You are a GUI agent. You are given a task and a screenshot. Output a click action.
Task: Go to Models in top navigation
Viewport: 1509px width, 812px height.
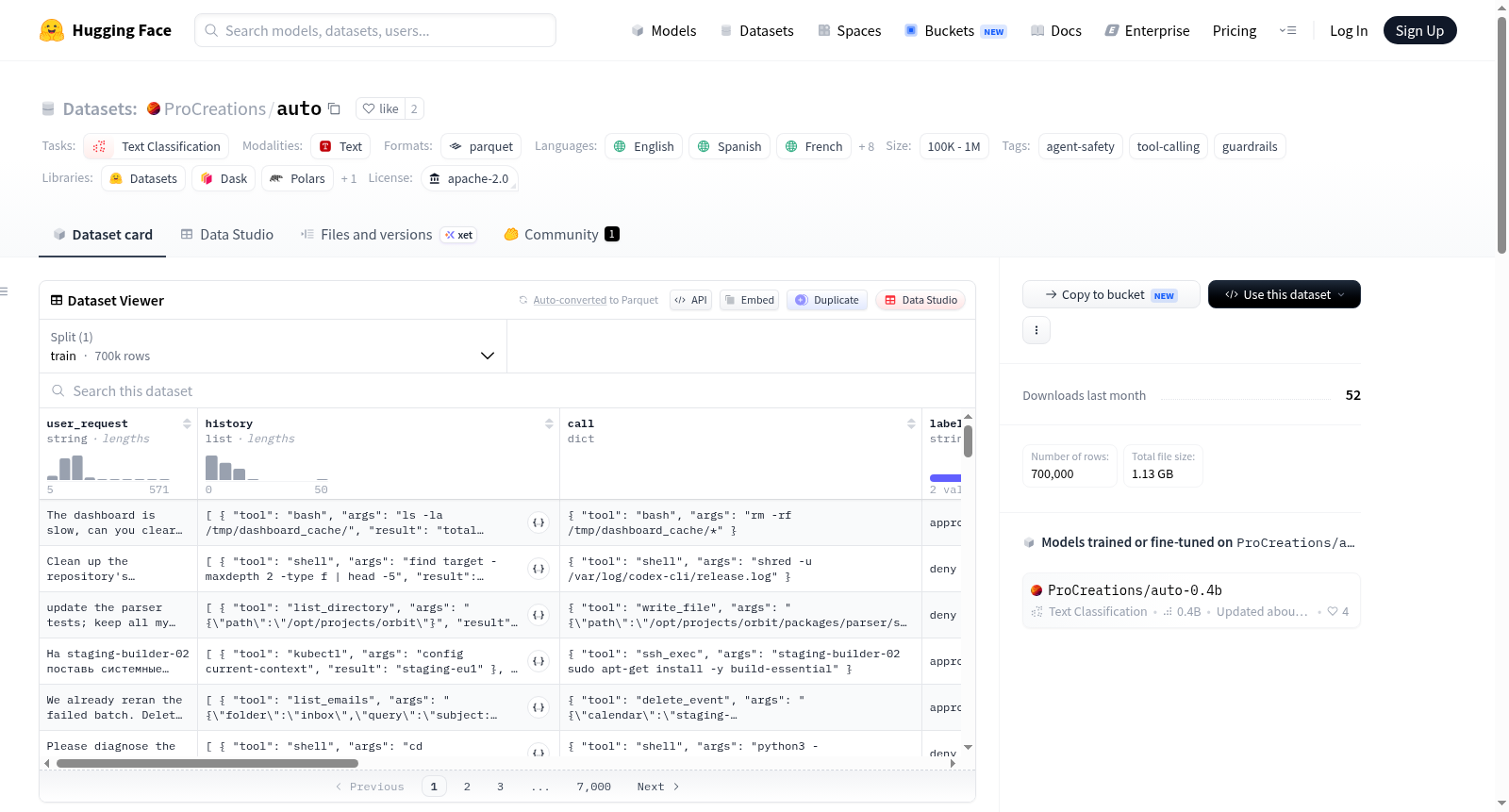(x=664, y=30)
